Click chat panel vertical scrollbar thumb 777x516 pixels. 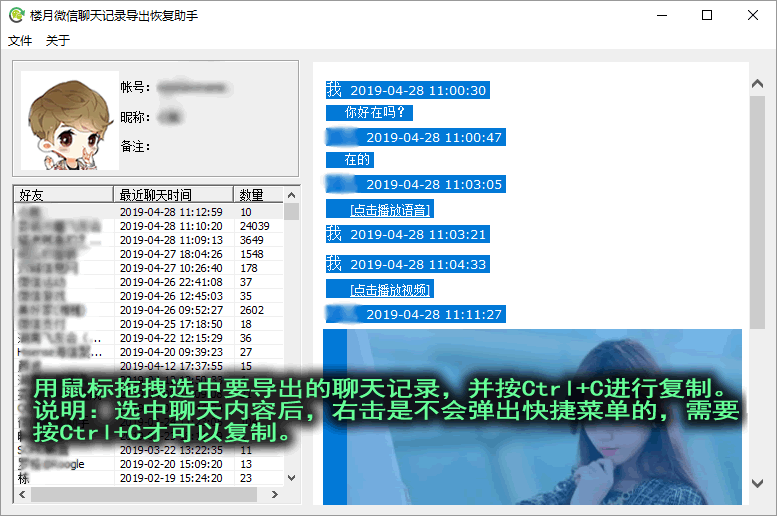click(x=757, y=212)
